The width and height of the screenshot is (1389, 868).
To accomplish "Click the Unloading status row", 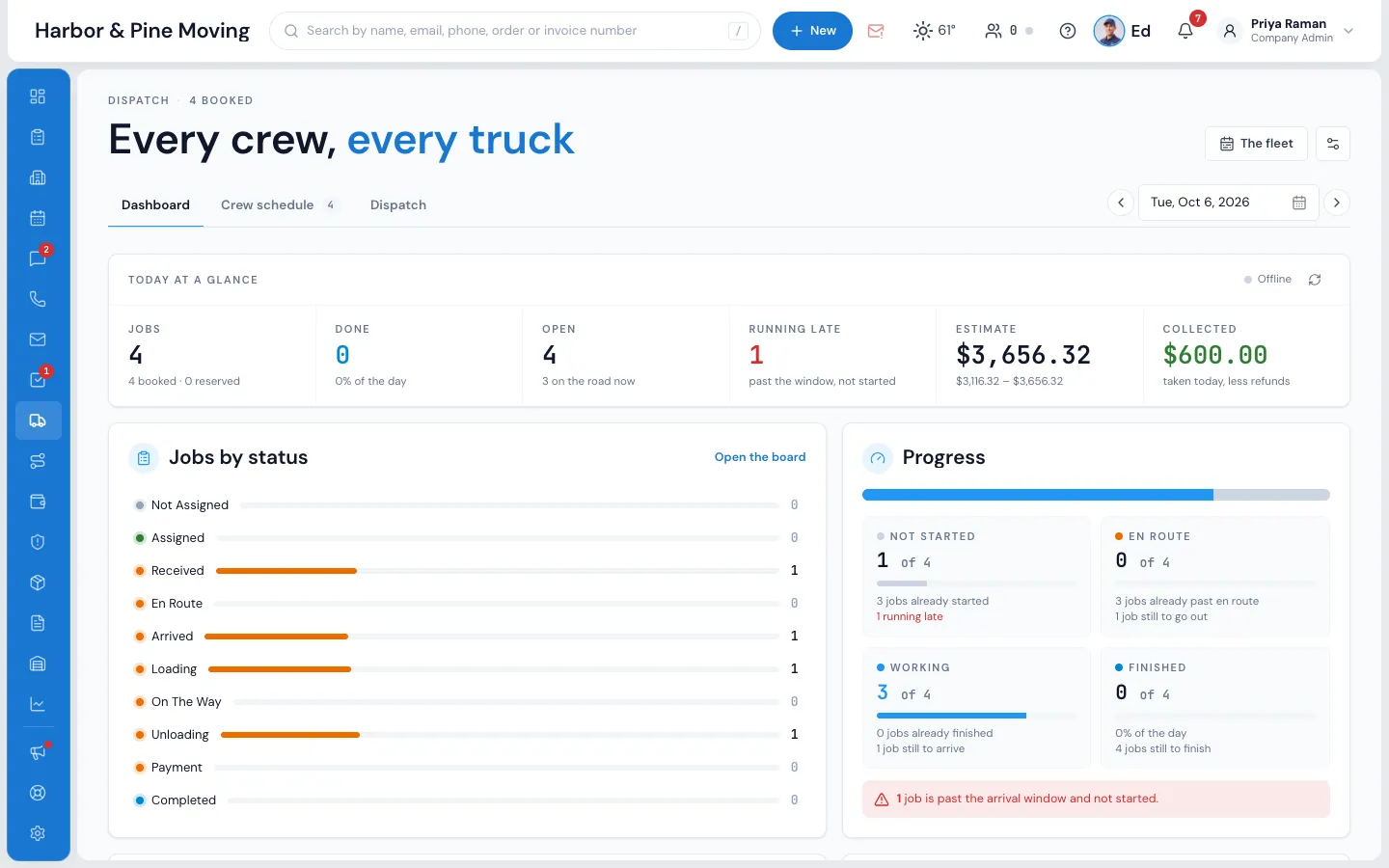I will (x=467, y=735).
